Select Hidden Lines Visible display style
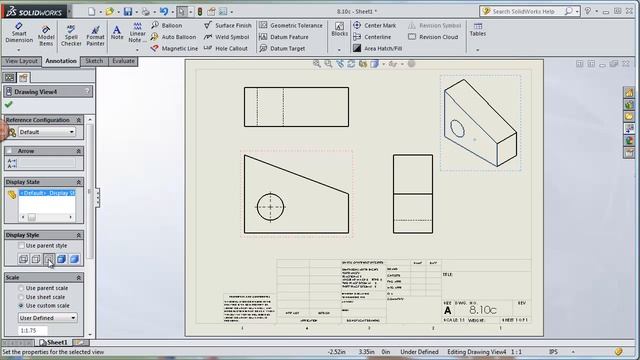The image size is (640, 360). [x=36, y=259]
